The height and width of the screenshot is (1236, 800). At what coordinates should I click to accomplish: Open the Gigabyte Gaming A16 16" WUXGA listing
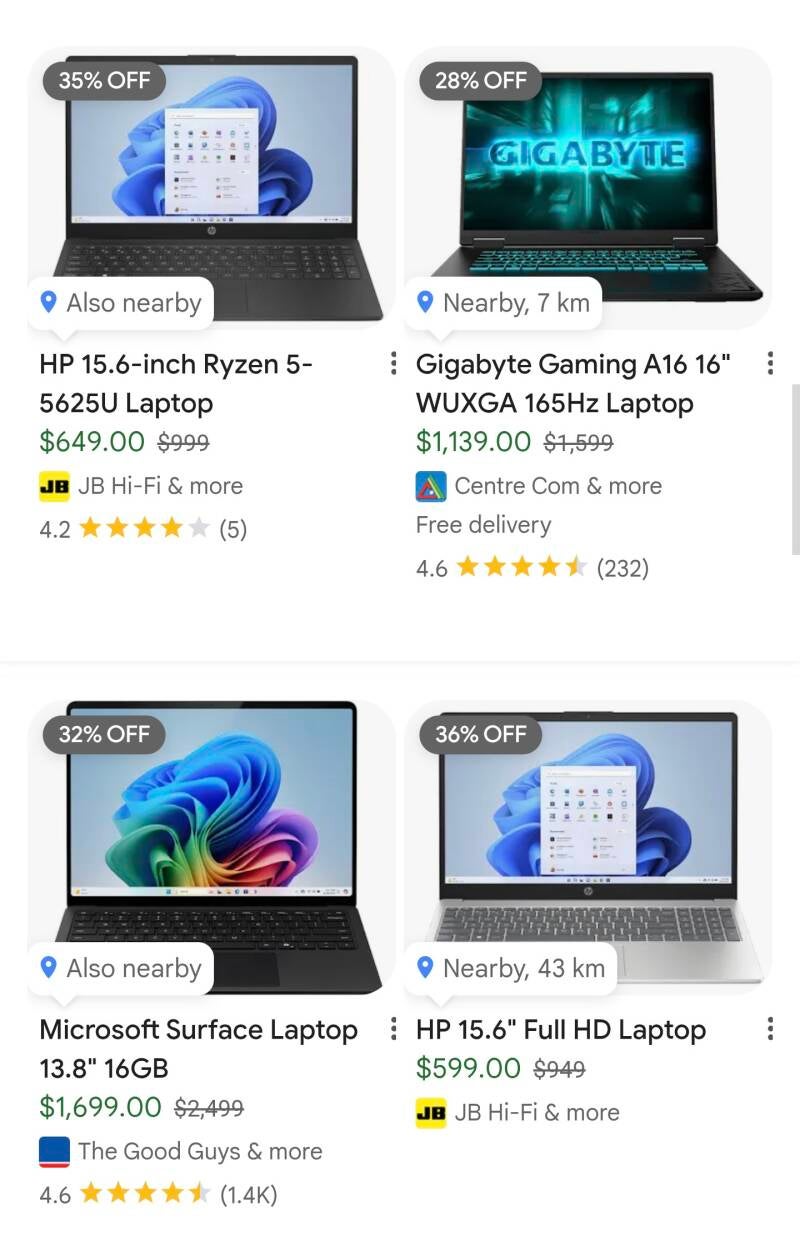coord(574,384)
